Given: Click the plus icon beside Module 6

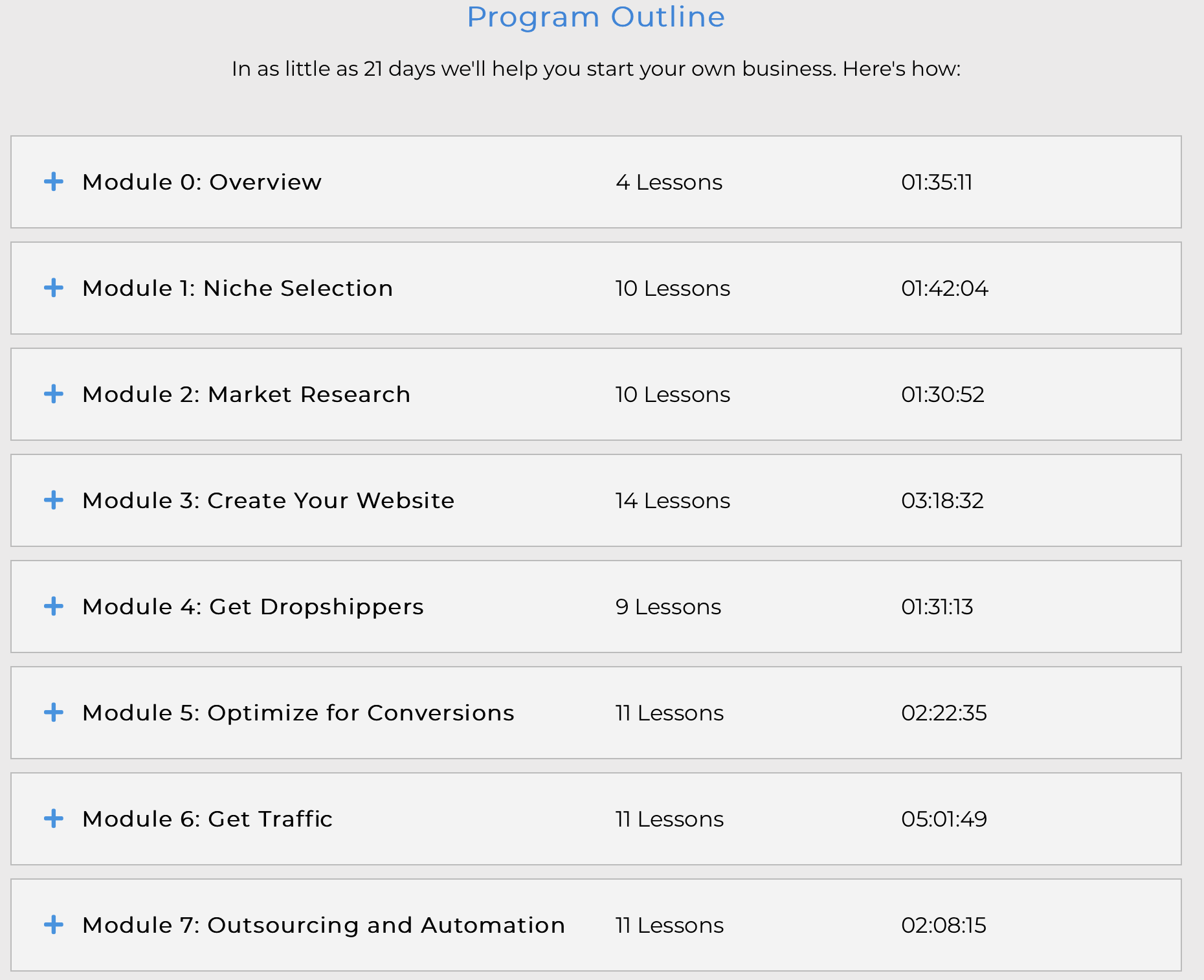Looking at the screenshot, I should [x=54, y=819].
